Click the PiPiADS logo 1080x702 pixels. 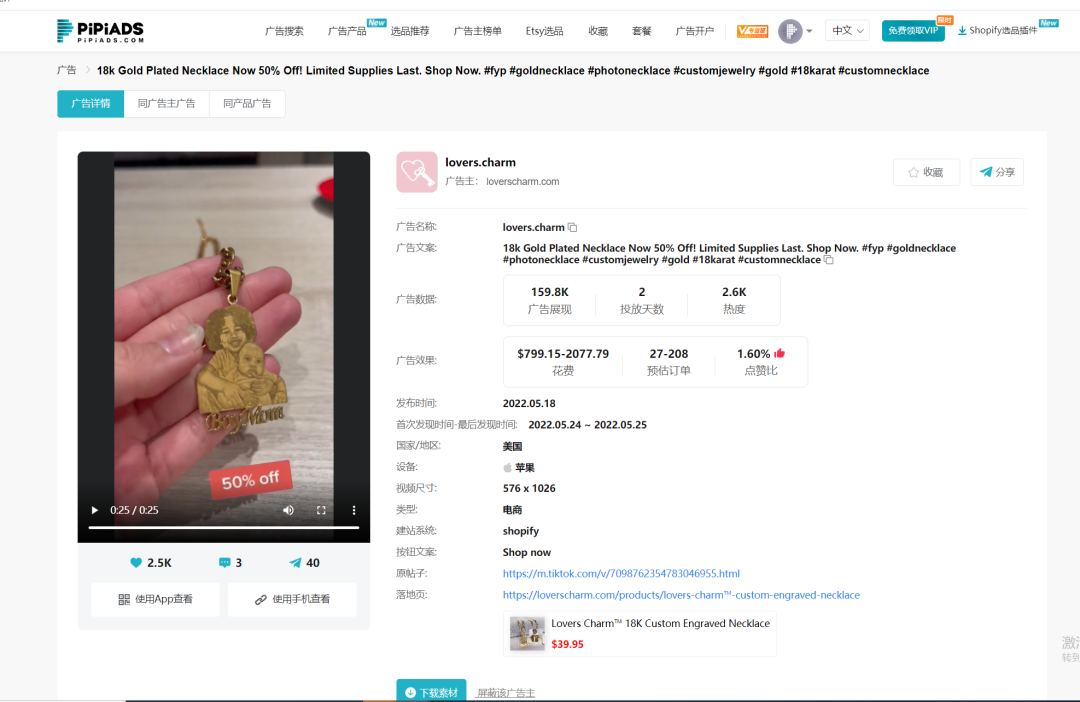101,31
